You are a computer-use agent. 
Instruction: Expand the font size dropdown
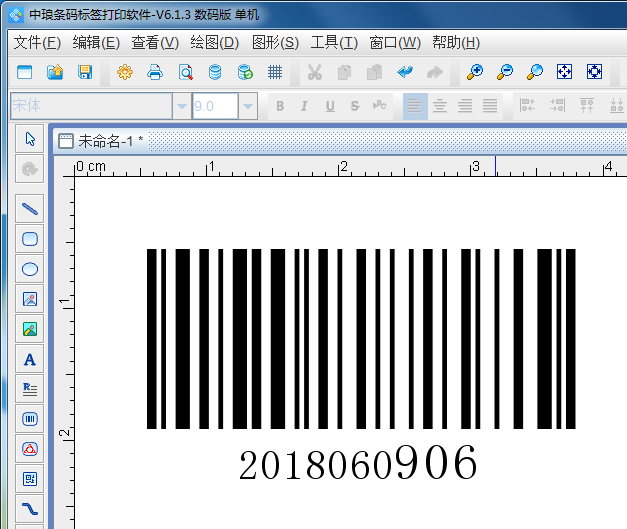pos(248,106)
